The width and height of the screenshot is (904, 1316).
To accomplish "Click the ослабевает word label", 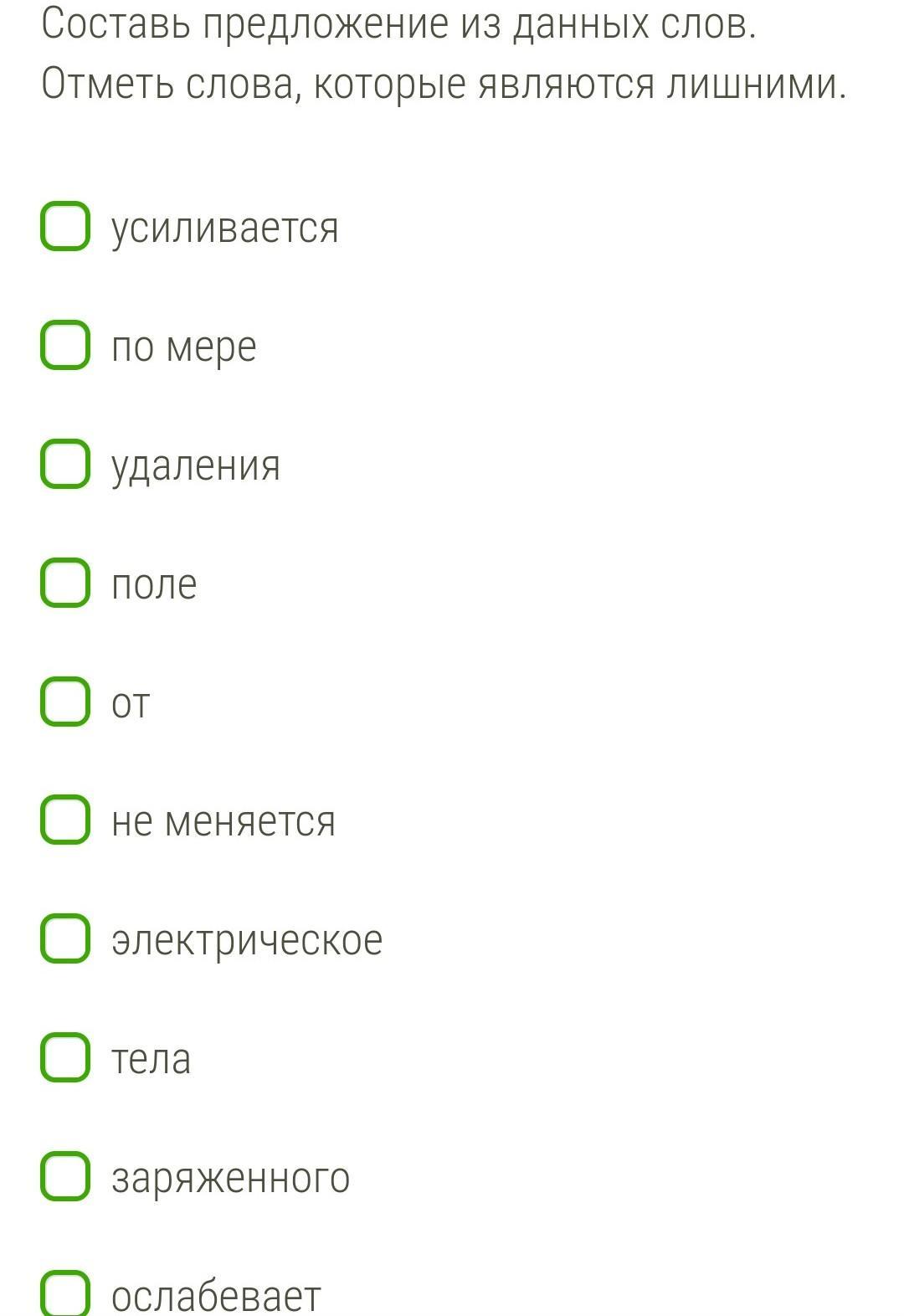I will [x=216, y=1296].
